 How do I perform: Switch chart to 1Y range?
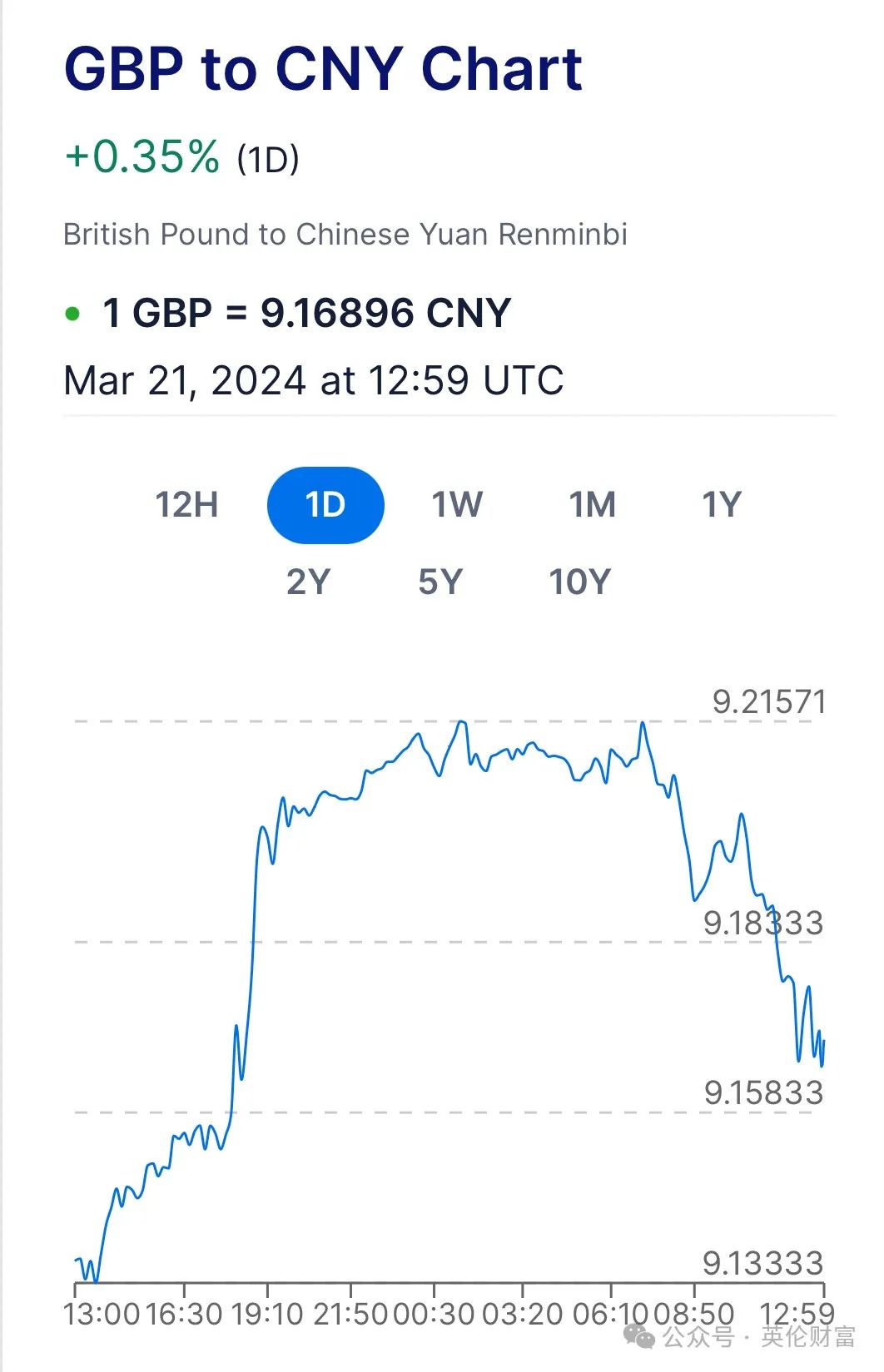point(721,505)
